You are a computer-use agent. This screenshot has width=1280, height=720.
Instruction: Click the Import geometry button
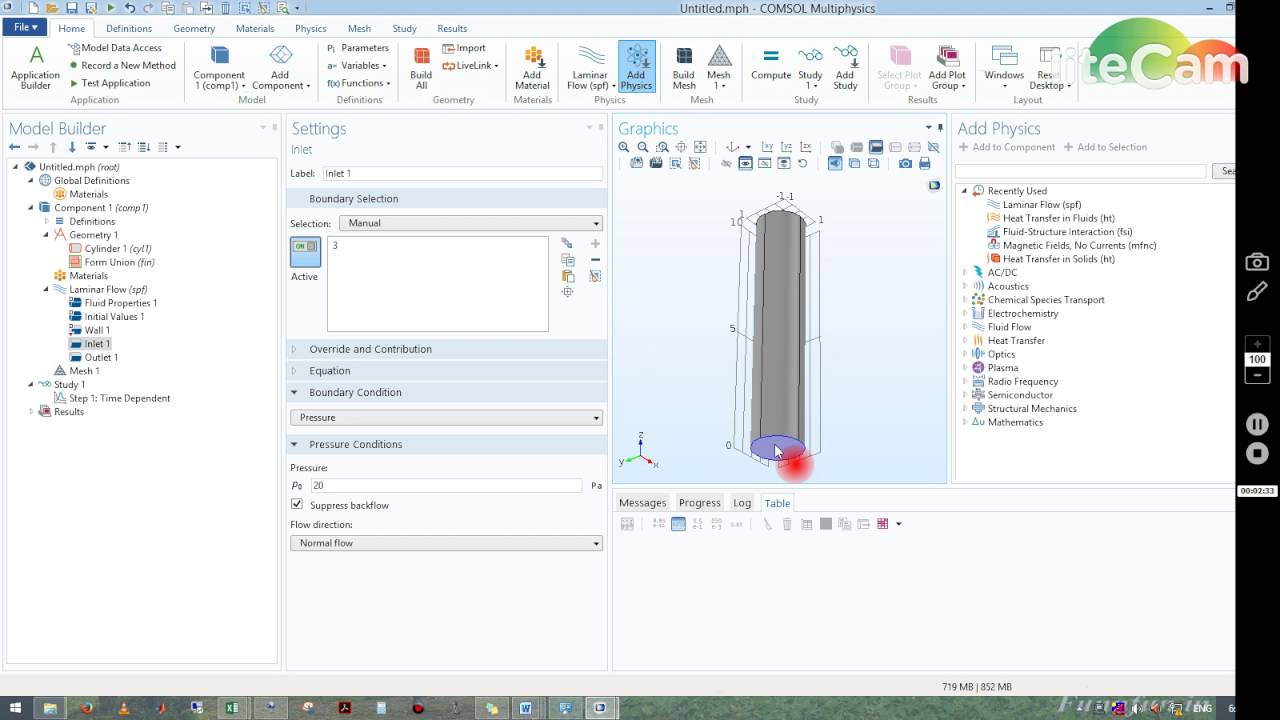tap(464, 47)
